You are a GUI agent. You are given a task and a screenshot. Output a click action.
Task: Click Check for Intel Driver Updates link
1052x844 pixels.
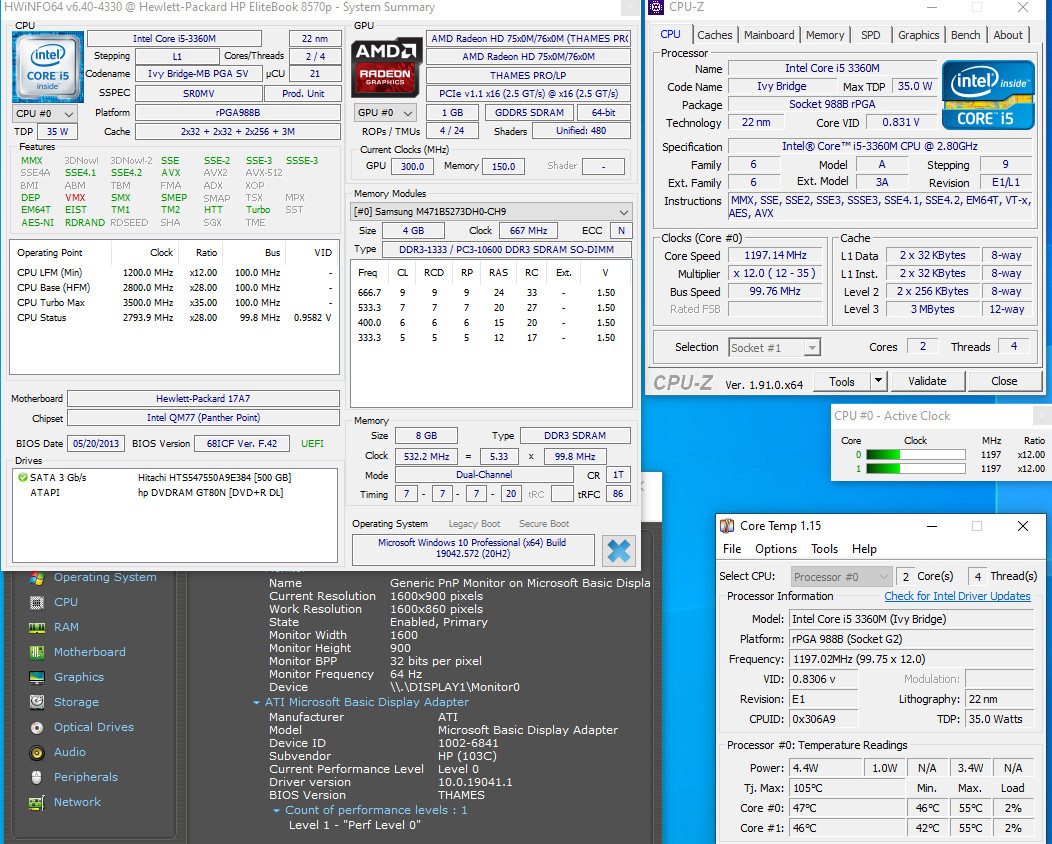(x=957, y=596)
